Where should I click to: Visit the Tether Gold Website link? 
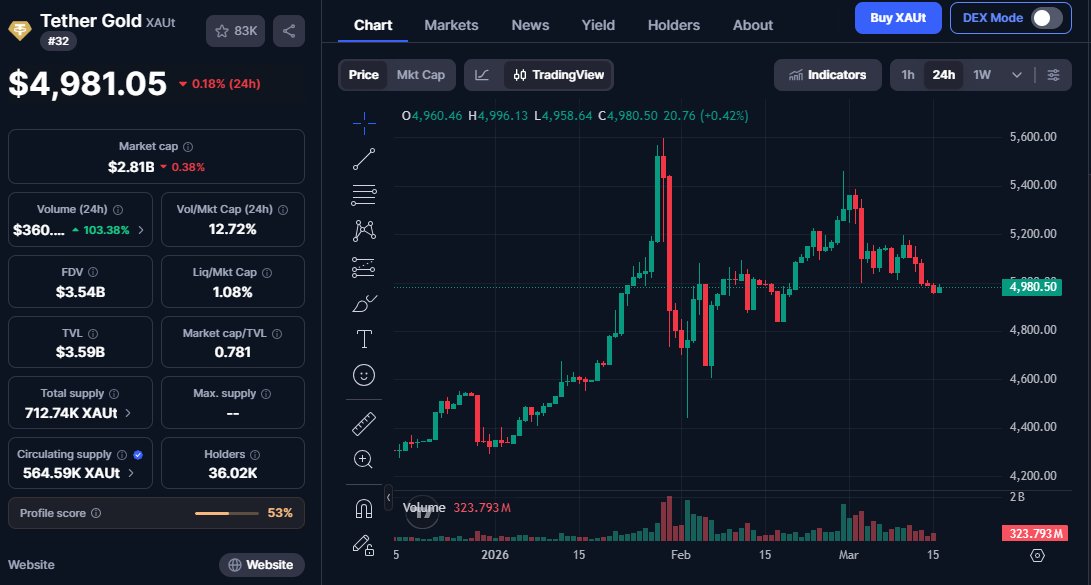pos(262,565)
